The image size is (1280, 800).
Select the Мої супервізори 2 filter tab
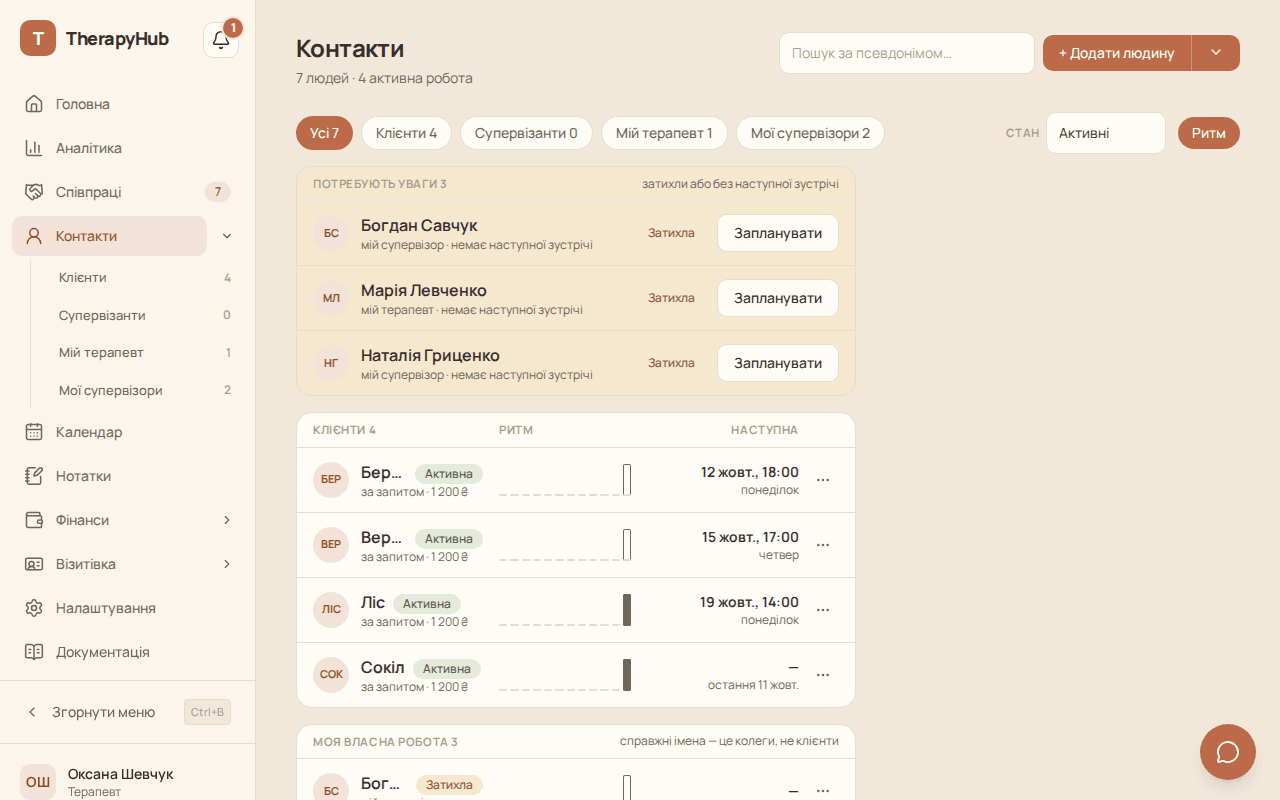810,133
